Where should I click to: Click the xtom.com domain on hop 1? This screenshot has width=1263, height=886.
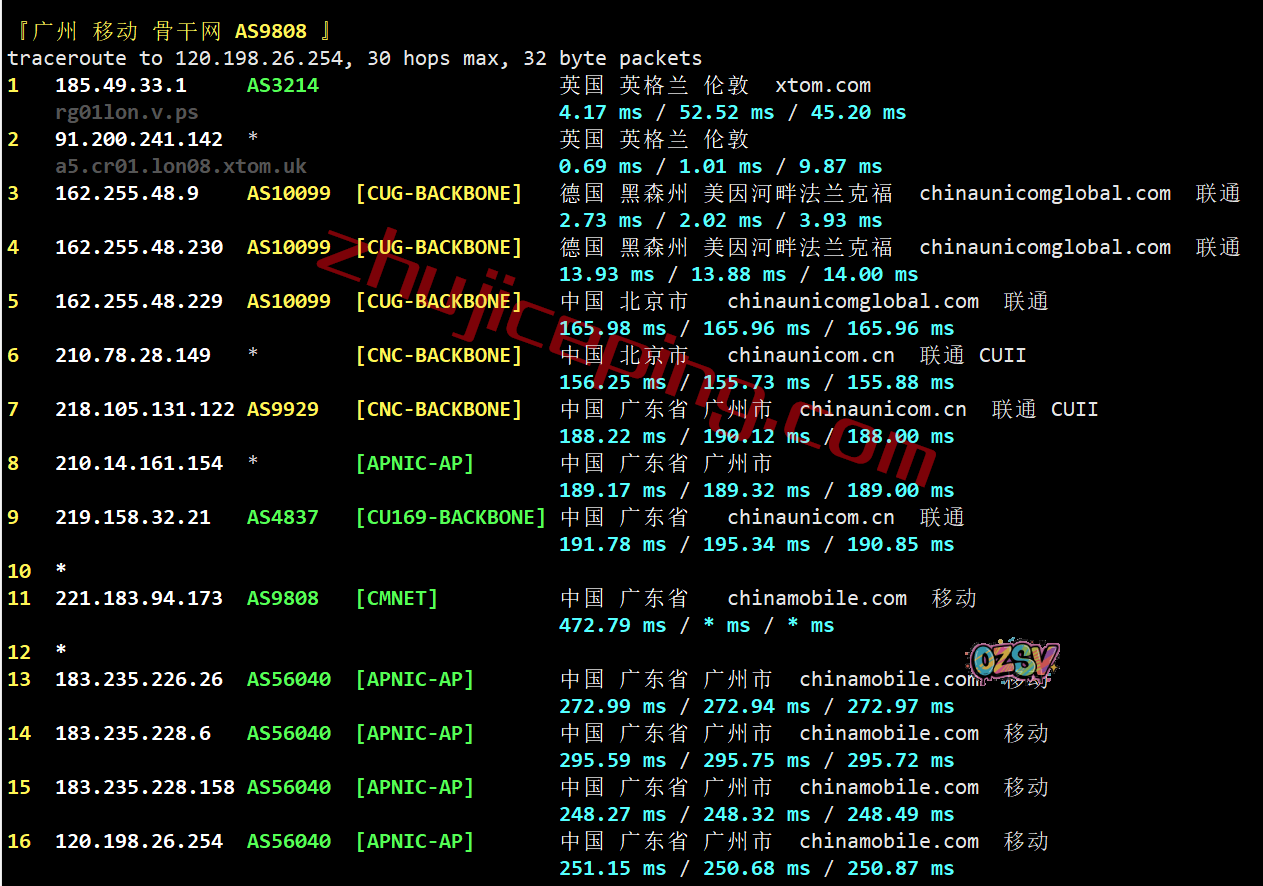click(x=822, y=86)
